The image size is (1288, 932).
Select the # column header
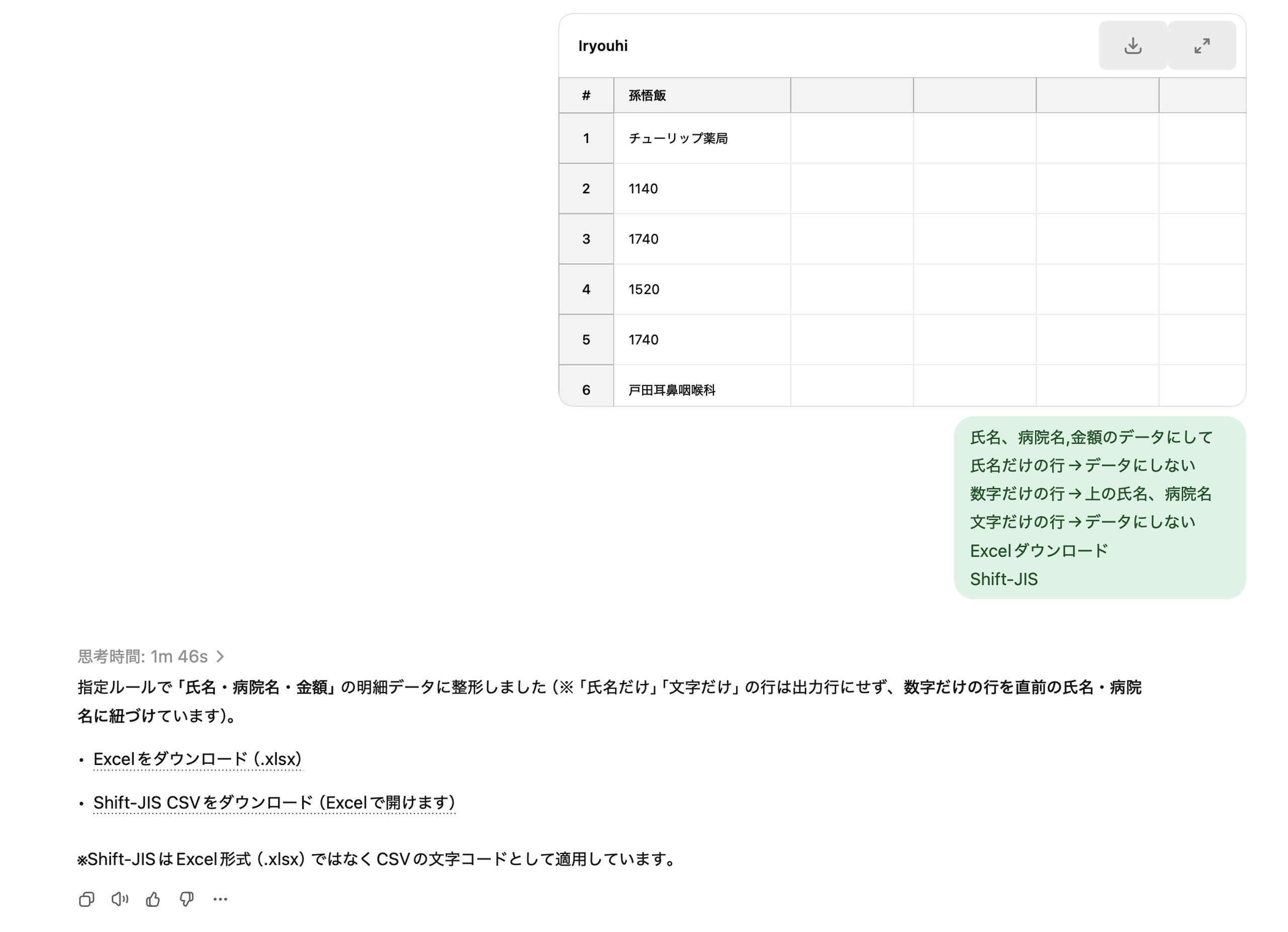(x=586, y=96)
